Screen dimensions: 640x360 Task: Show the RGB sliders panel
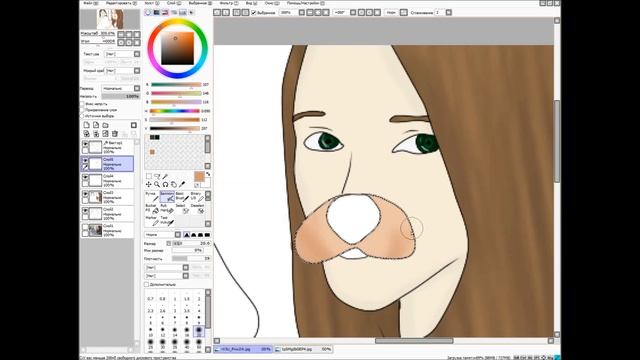(156, 13)
